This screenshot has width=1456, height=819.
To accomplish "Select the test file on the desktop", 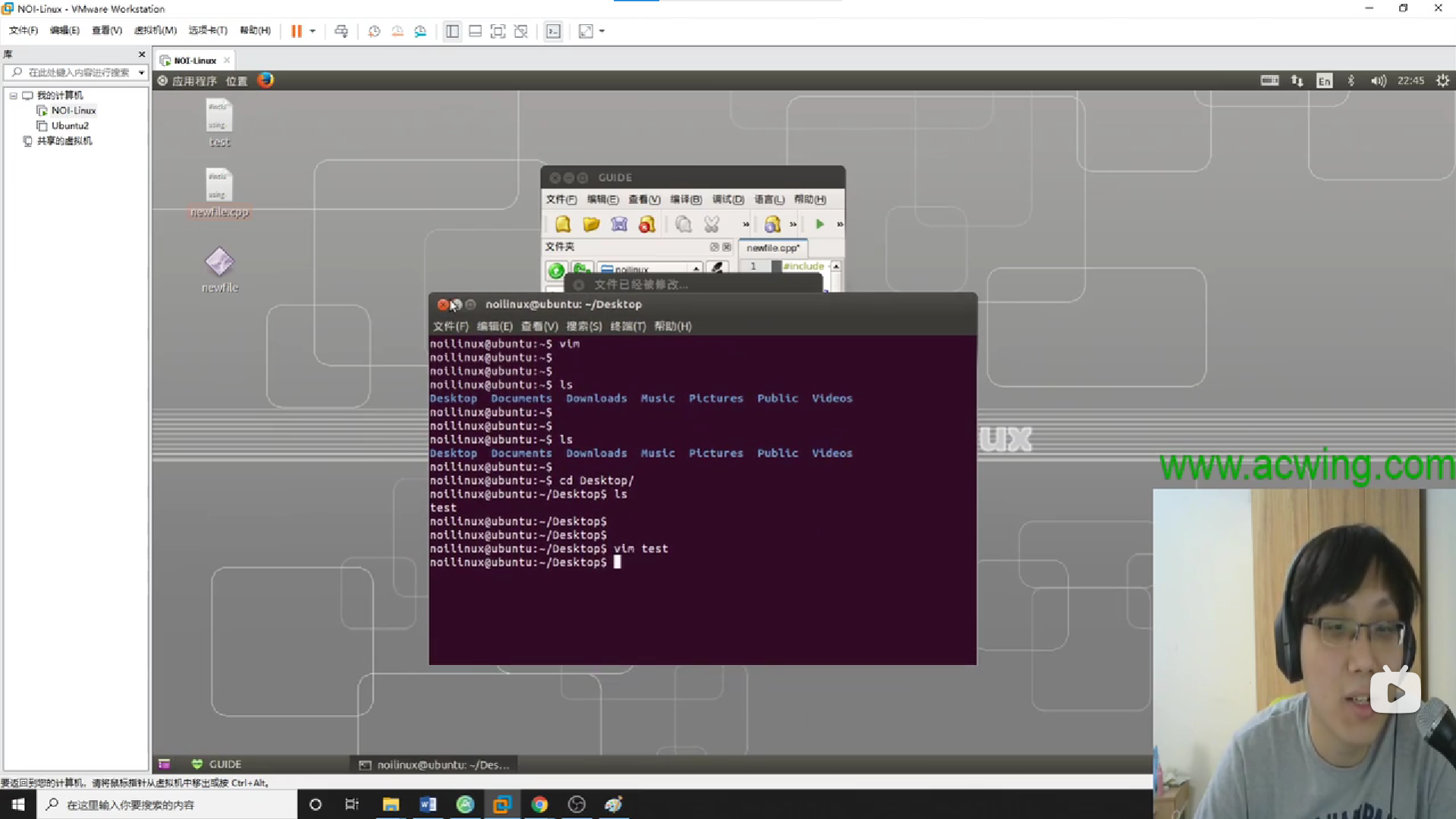I will (x=219, y=124).
